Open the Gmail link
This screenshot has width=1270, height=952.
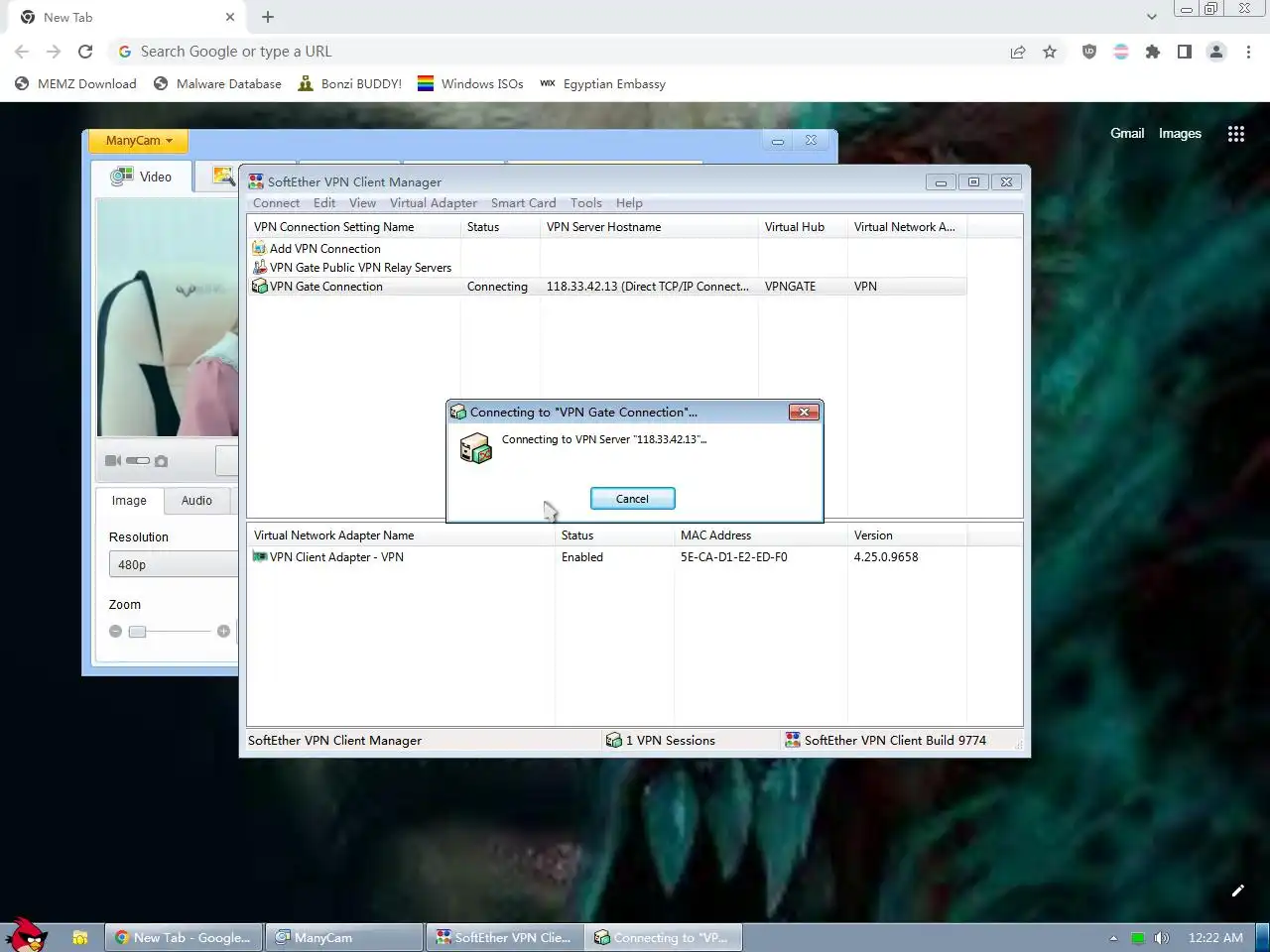pyautogui.click(x=1127, y=134)
